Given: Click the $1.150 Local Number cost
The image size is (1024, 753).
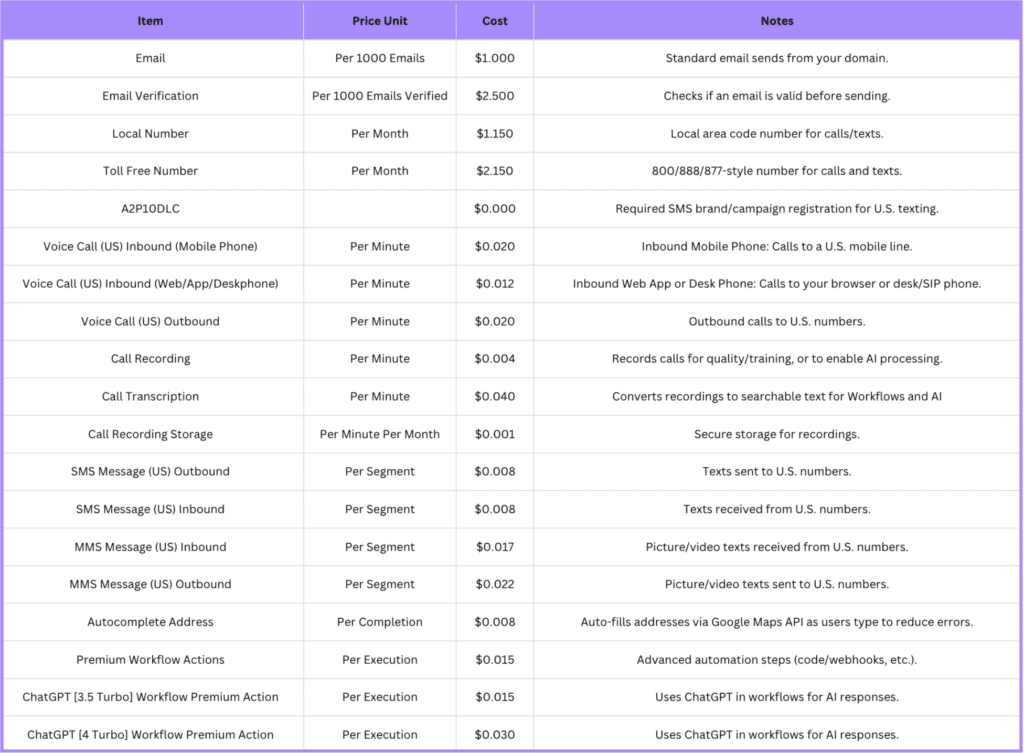Looking at the screenshot, I should coord(494,134).
